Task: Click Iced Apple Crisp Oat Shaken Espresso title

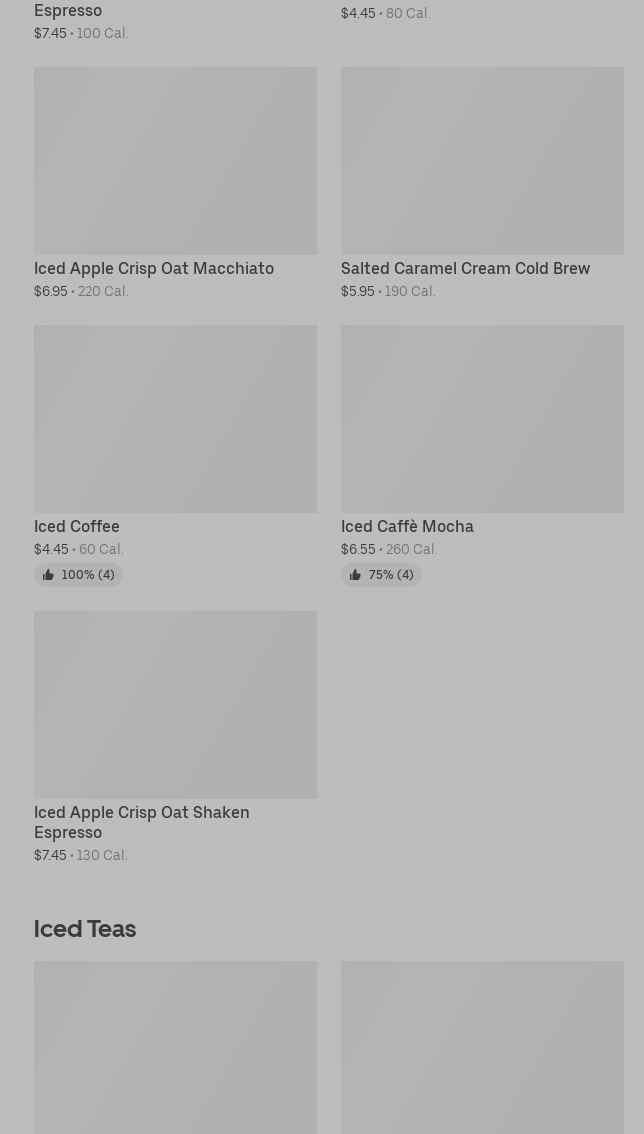Action: coord(141,822)
